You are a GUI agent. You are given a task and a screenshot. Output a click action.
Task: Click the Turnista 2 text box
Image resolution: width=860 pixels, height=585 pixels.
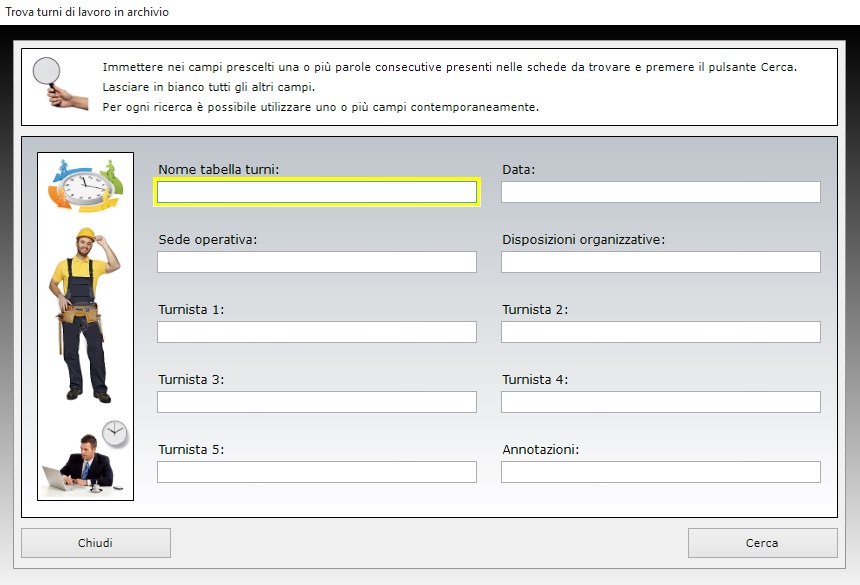pos(660,332)
